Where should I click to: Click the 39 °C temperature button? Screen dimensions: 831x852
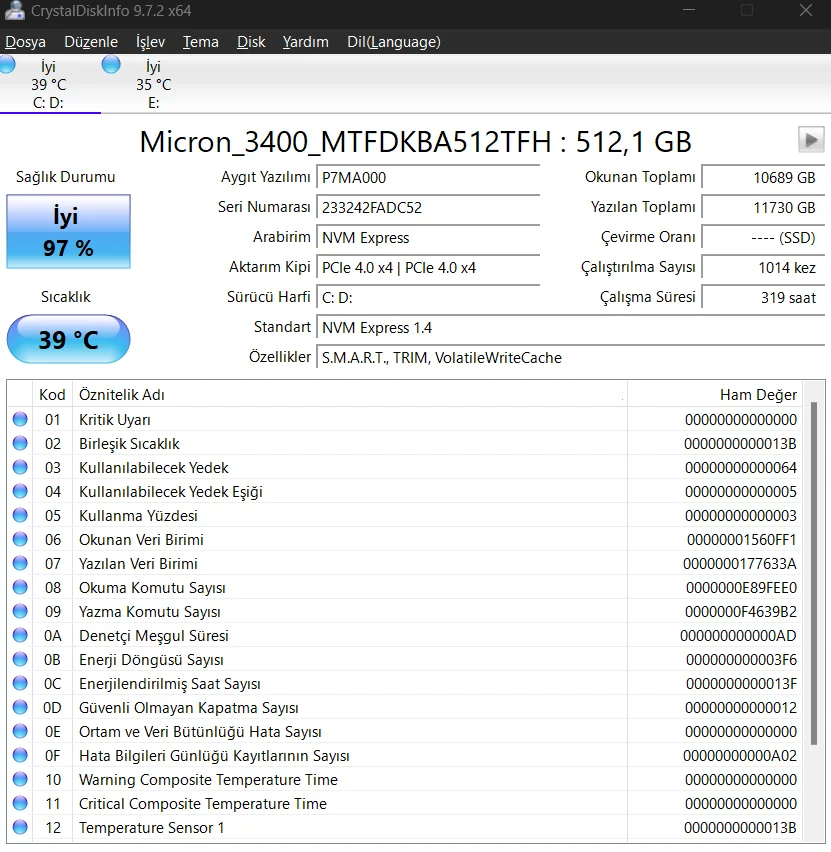tap(68, 340)
